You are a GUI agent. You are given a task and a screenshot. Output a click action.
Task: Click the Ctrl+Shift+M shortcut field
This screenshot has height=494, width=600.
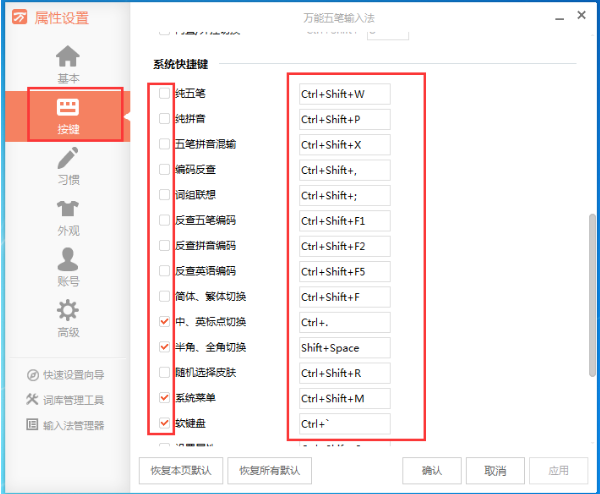[344, 398]
